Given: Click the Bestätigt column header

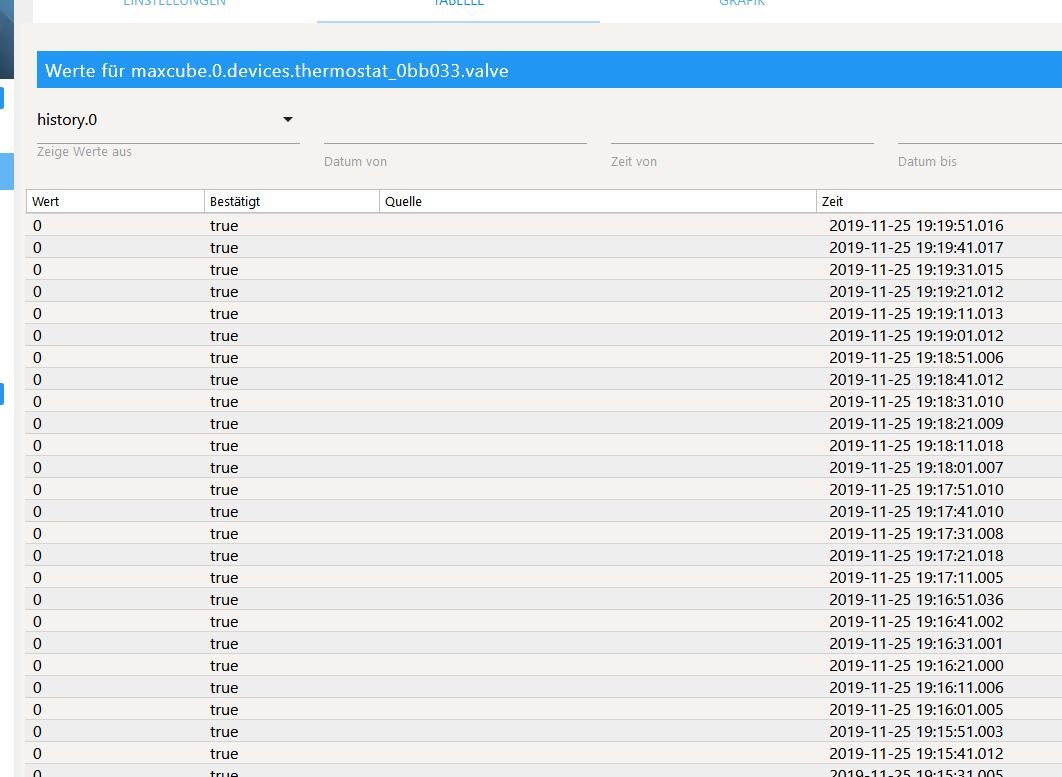Looking at the screenshot, I should (x=292, y=201).
